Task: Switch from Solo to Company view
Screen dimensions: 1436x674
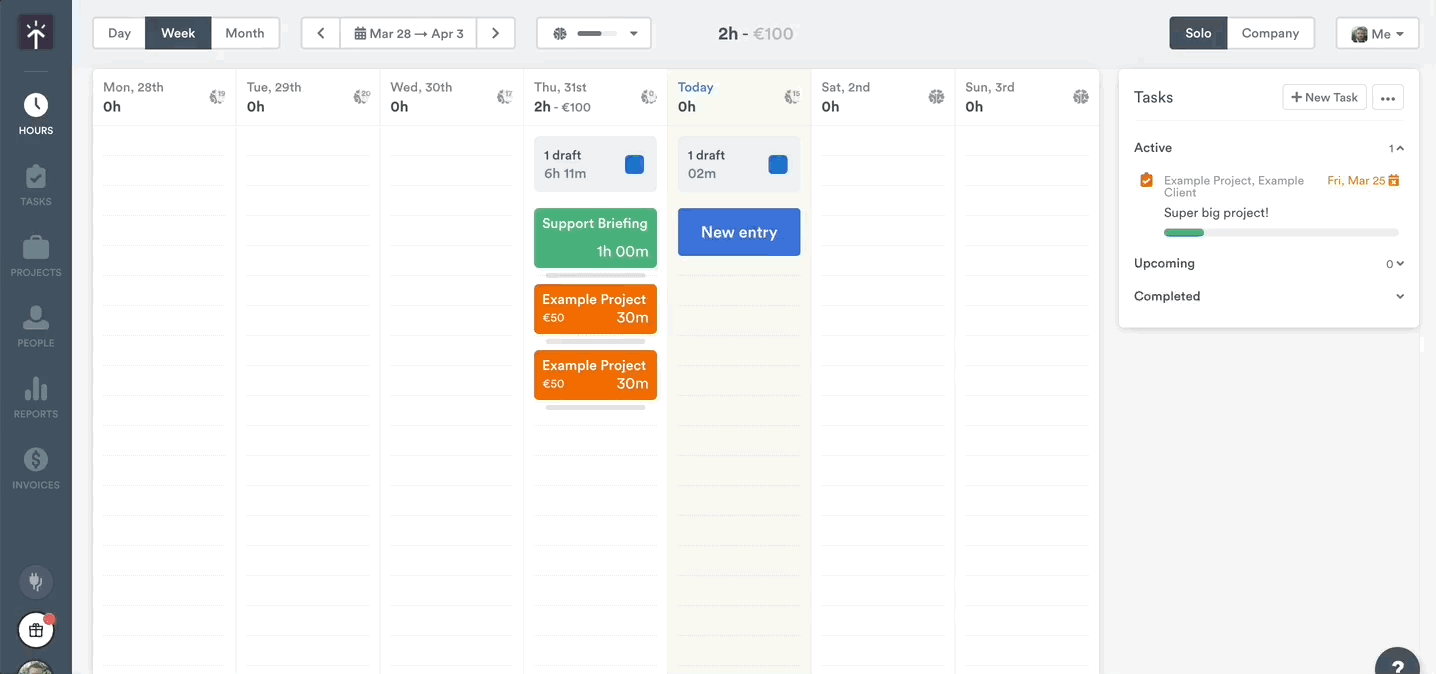Action: 1271,32
